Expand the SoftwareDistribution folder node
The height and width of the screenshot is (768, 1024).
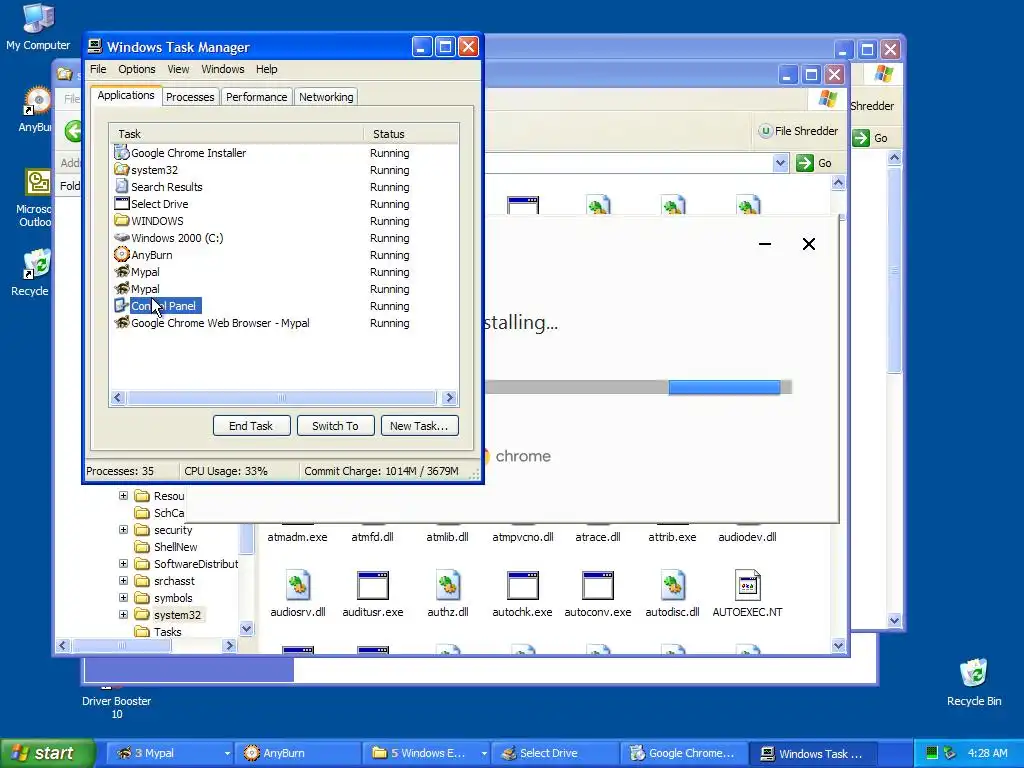(123, 564)
